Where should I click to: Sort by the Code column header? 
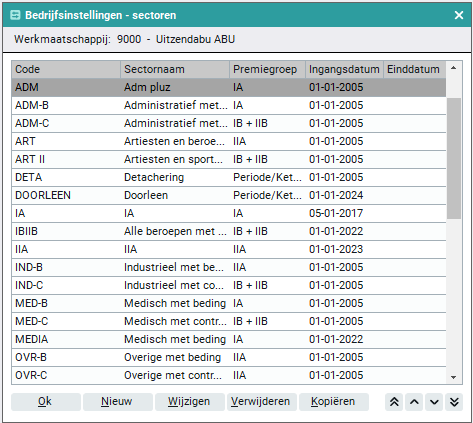click(66, 69)
